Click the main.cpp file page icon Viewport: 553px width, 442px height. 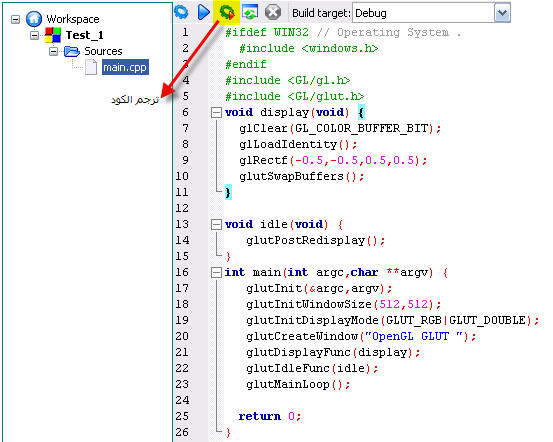click(91, 67)
